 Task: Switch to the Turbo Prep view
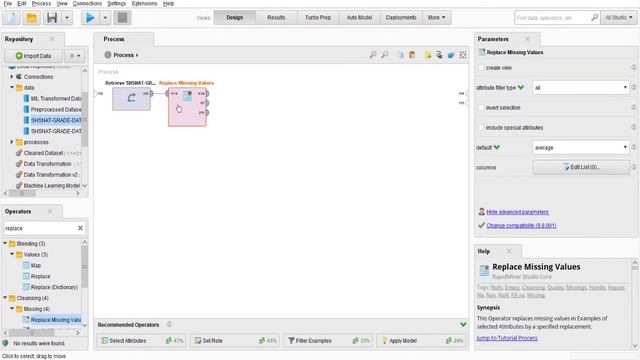(x=318, y=18)
